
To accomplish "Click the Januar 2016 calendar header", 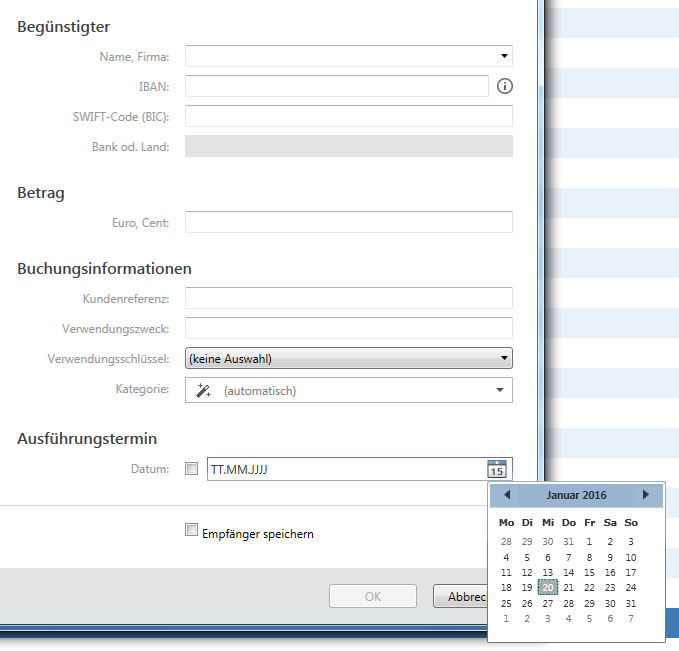I will 576,495.
